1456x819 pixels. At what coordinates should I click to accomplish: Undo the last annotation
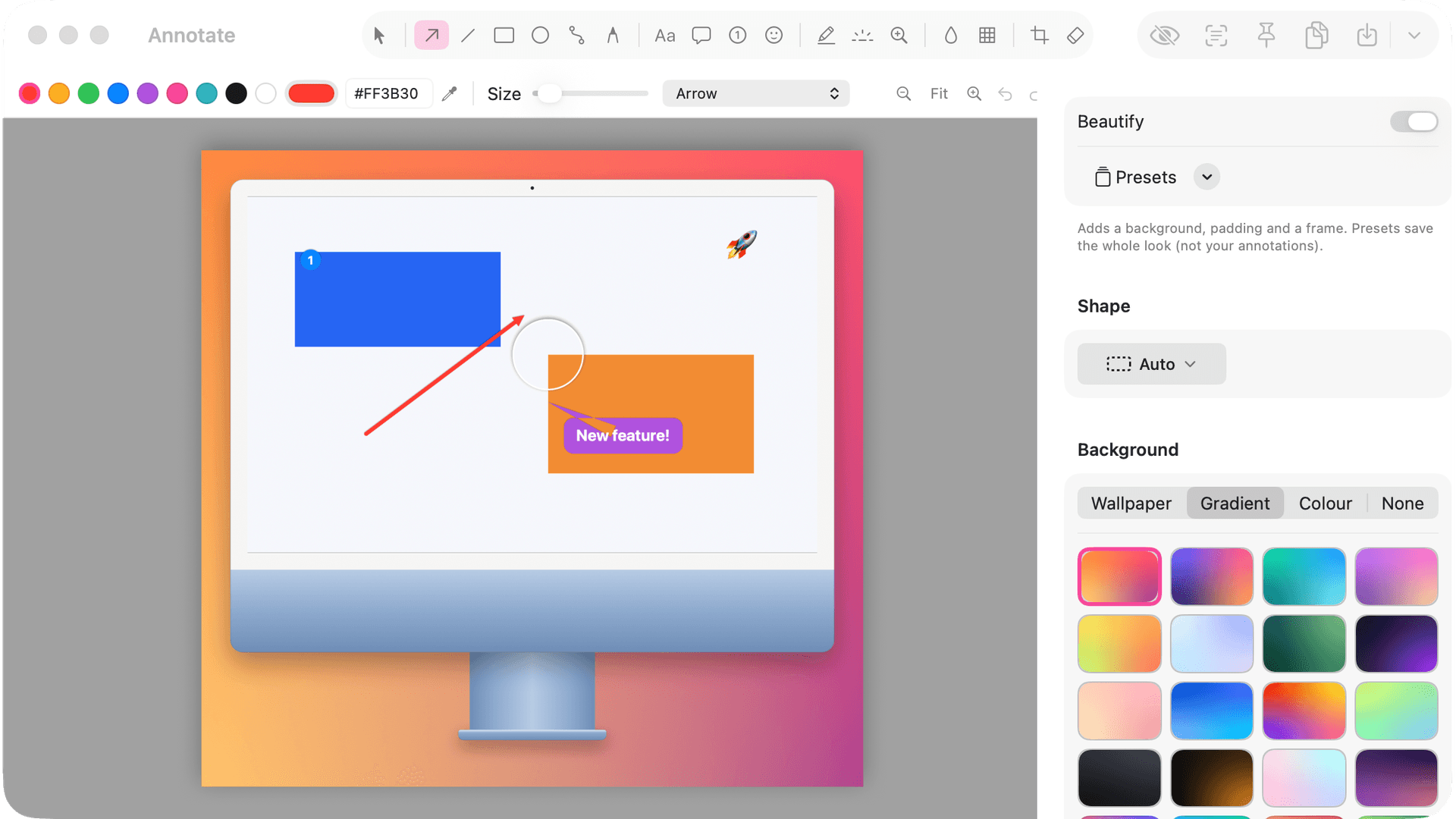pyautogui.click(x=1006, y=94)
